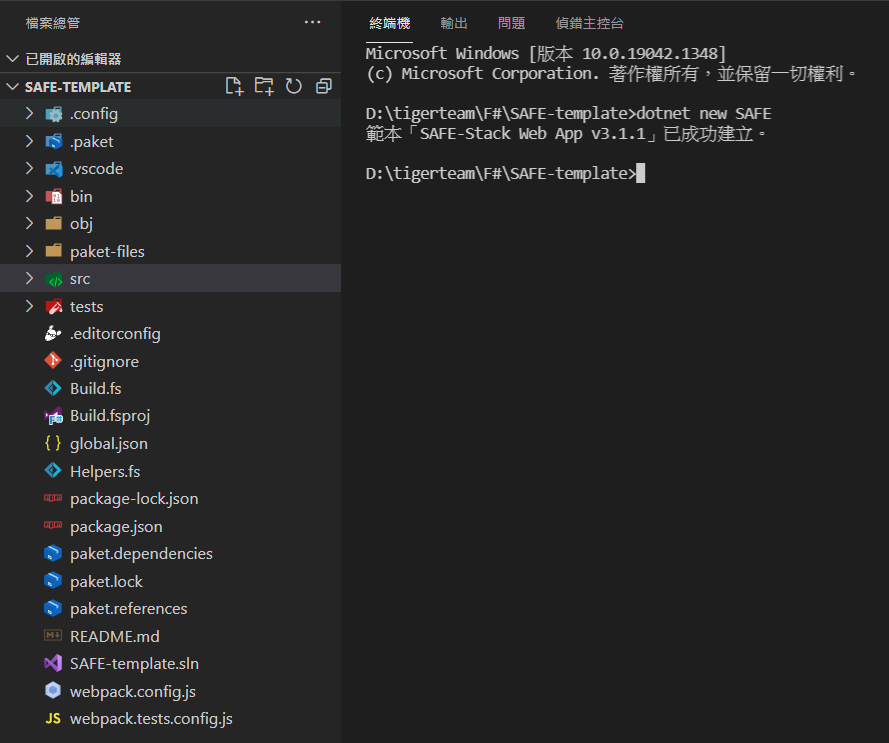Collapse the 已開啟的編輯器 section
889x743 pixels.
point(12,59)
